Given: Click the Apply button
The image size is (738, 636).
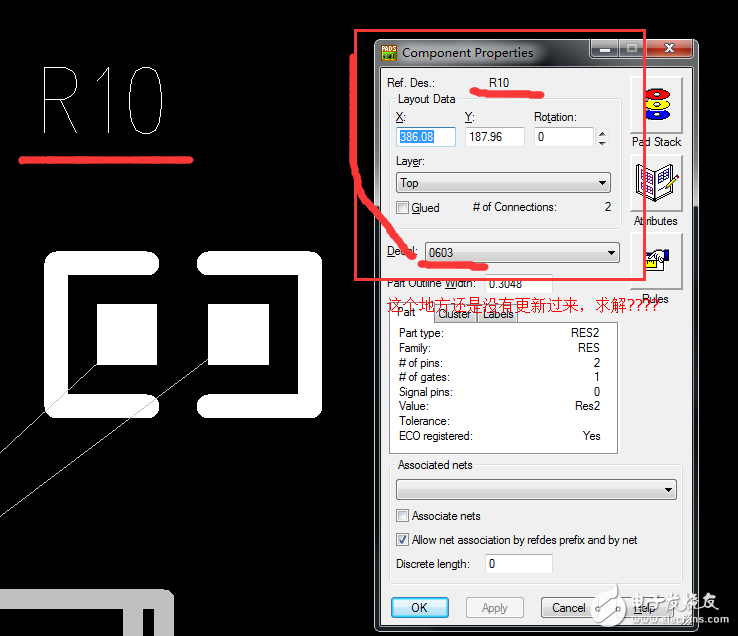Looking at the screenshot, I should 495,608.
